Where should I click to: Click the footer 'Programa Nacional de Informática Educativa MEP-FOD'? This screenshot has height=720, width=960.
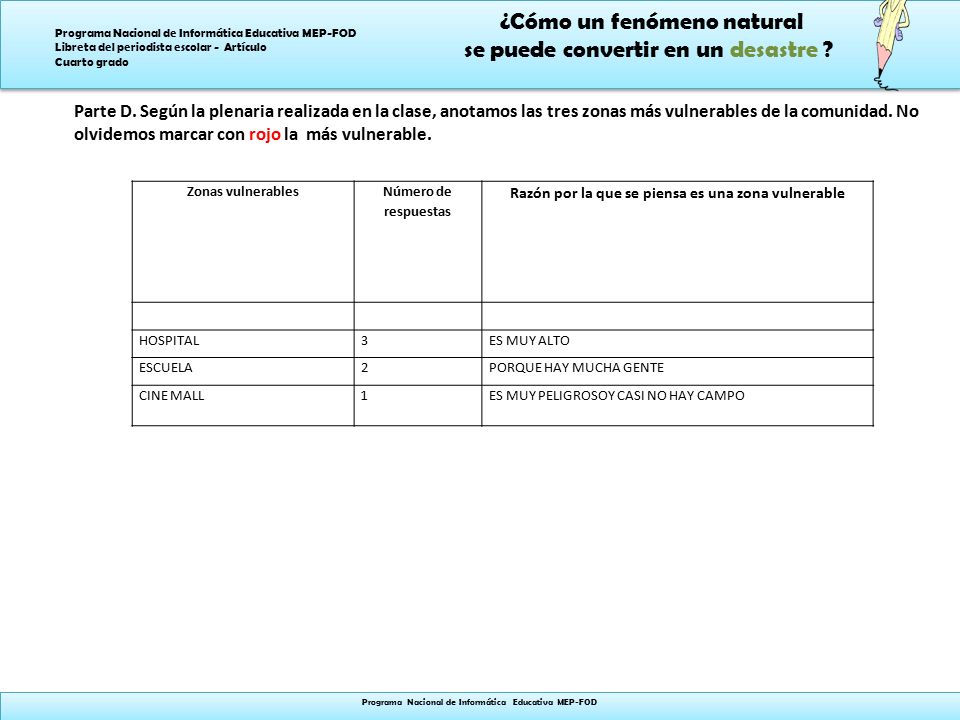click(x=479, y=702)
